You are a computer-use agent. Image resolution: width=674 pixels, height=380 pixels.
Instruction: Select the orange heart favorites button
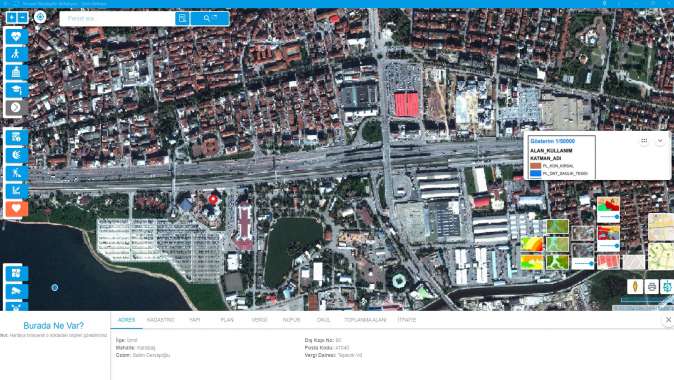tap(16, 208)
